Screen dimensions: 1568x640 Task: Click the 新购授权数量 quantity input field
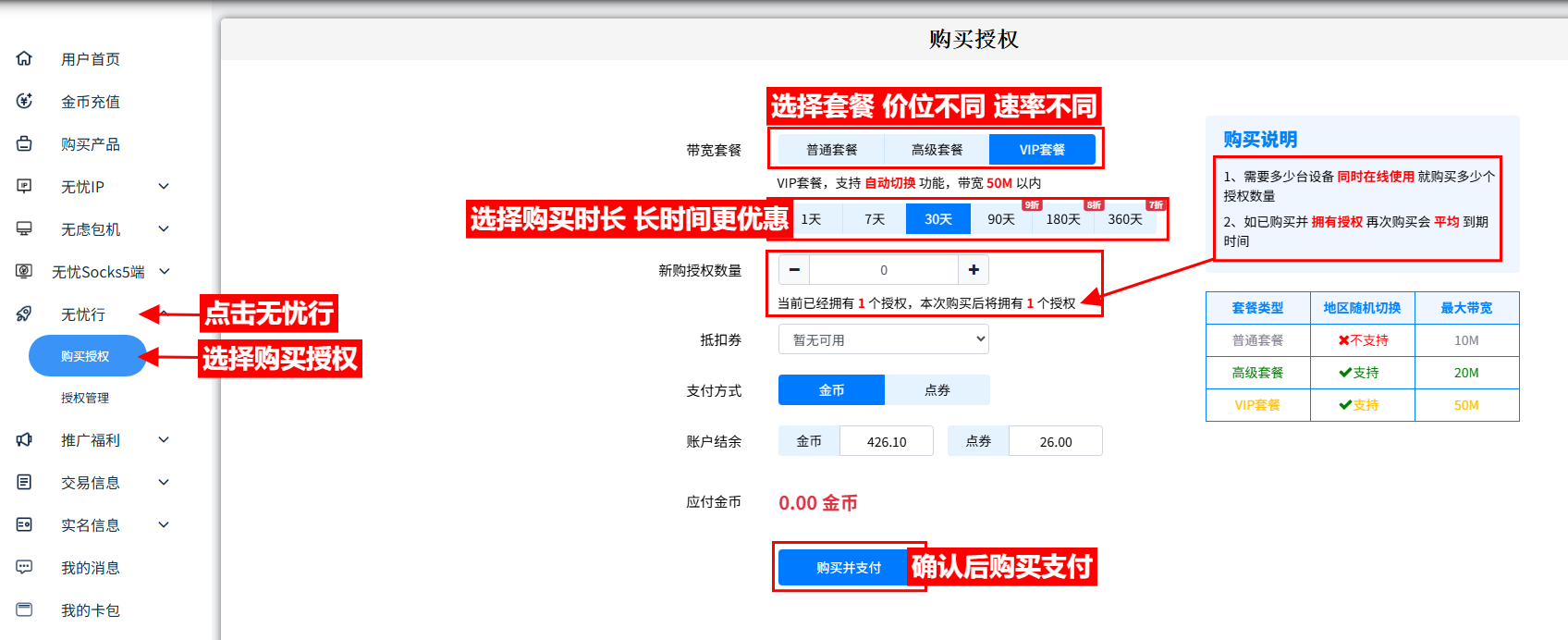click(x=883, y=270)
